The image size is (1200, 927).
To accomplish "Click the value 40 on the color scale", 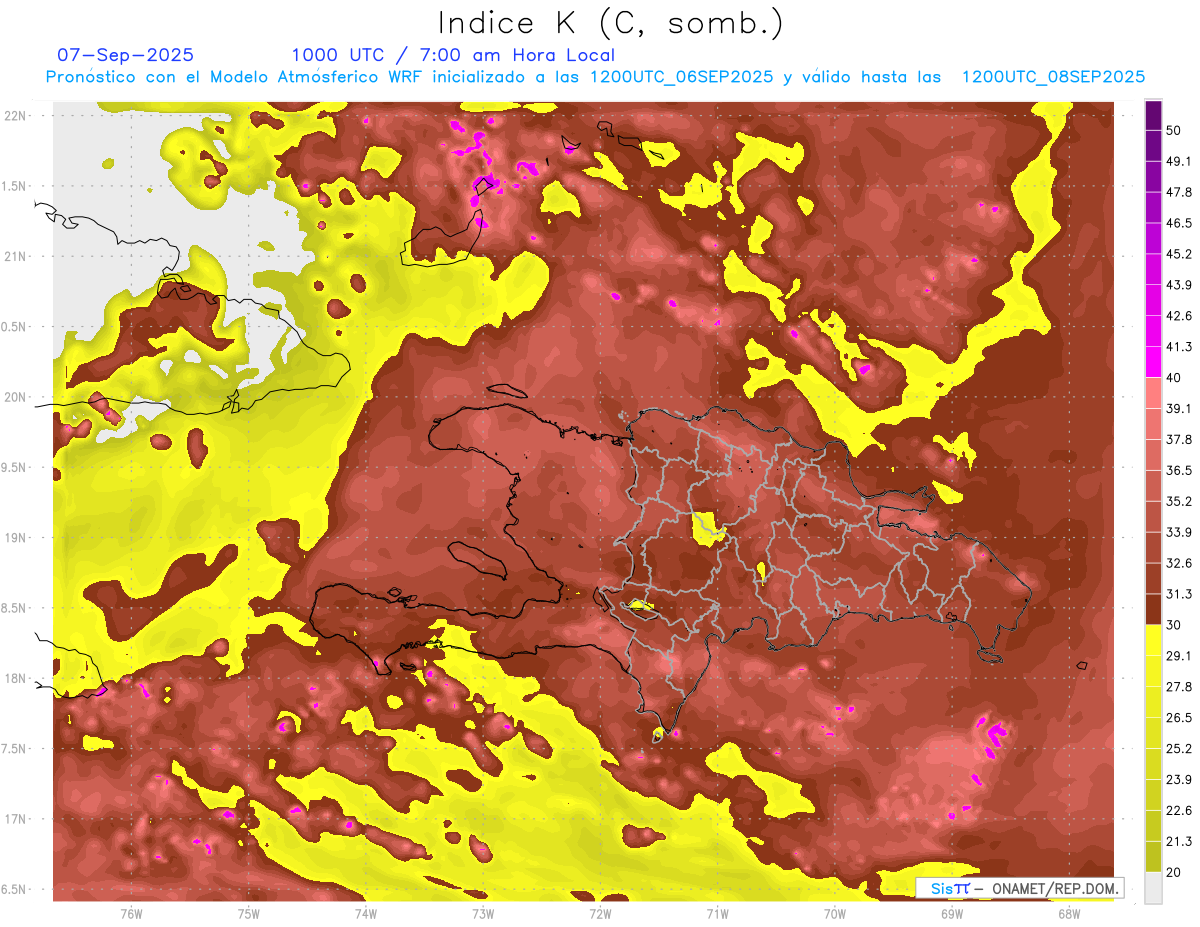I will tap(1174, 377).
